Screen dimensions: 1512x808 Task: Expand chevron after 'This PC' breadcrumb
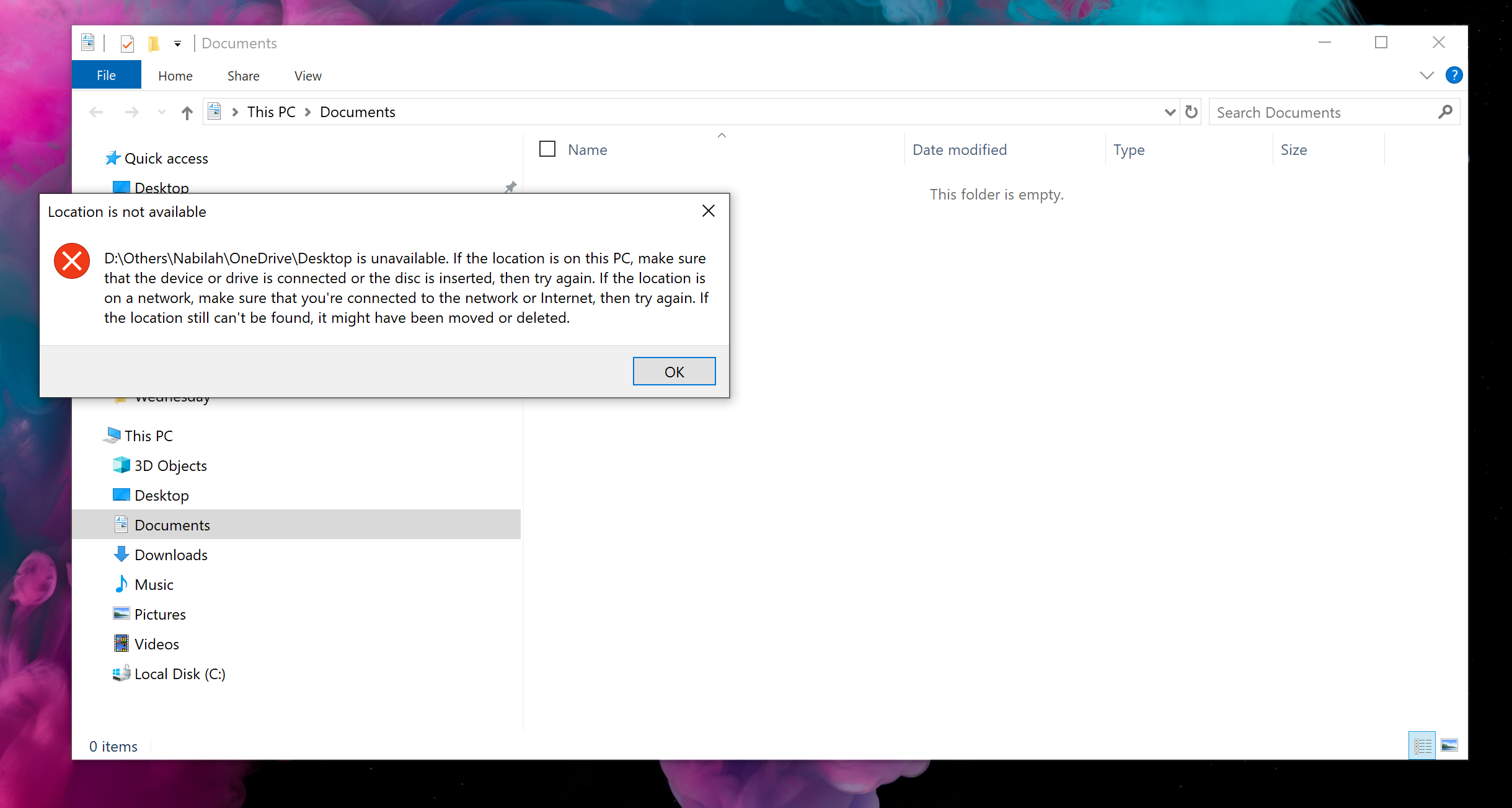[307, 112]
